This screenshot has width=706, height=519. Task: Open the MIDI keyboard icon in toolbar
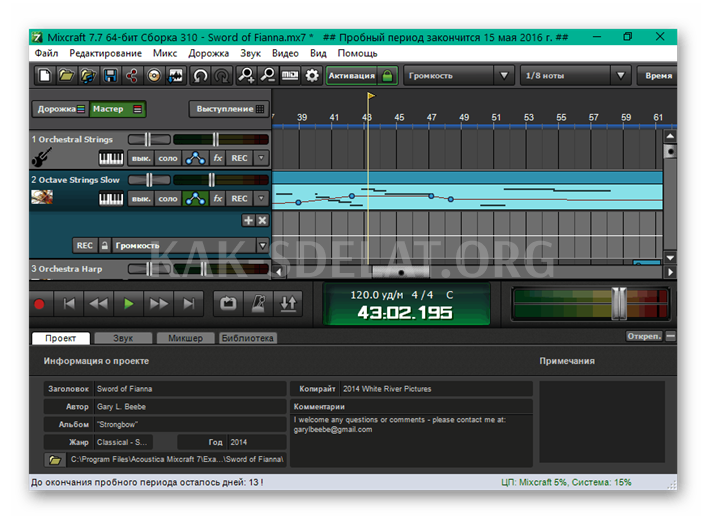point(290,76)
